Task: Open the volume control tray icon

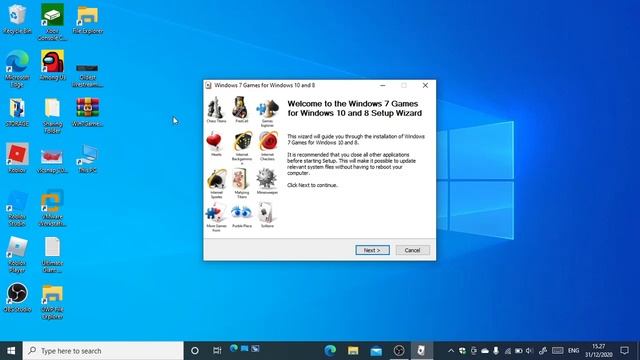Action: (529, 351)
